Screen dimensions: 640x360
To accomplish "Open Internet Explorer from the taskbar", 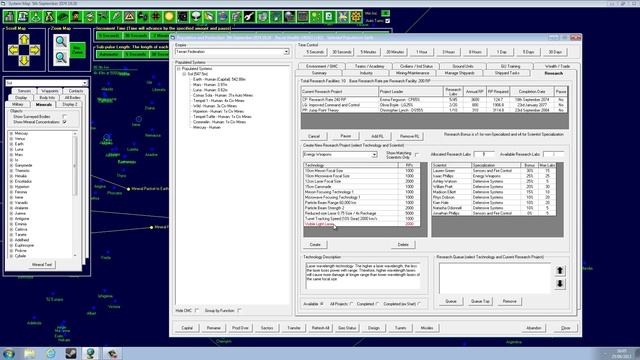I will 51,353.
